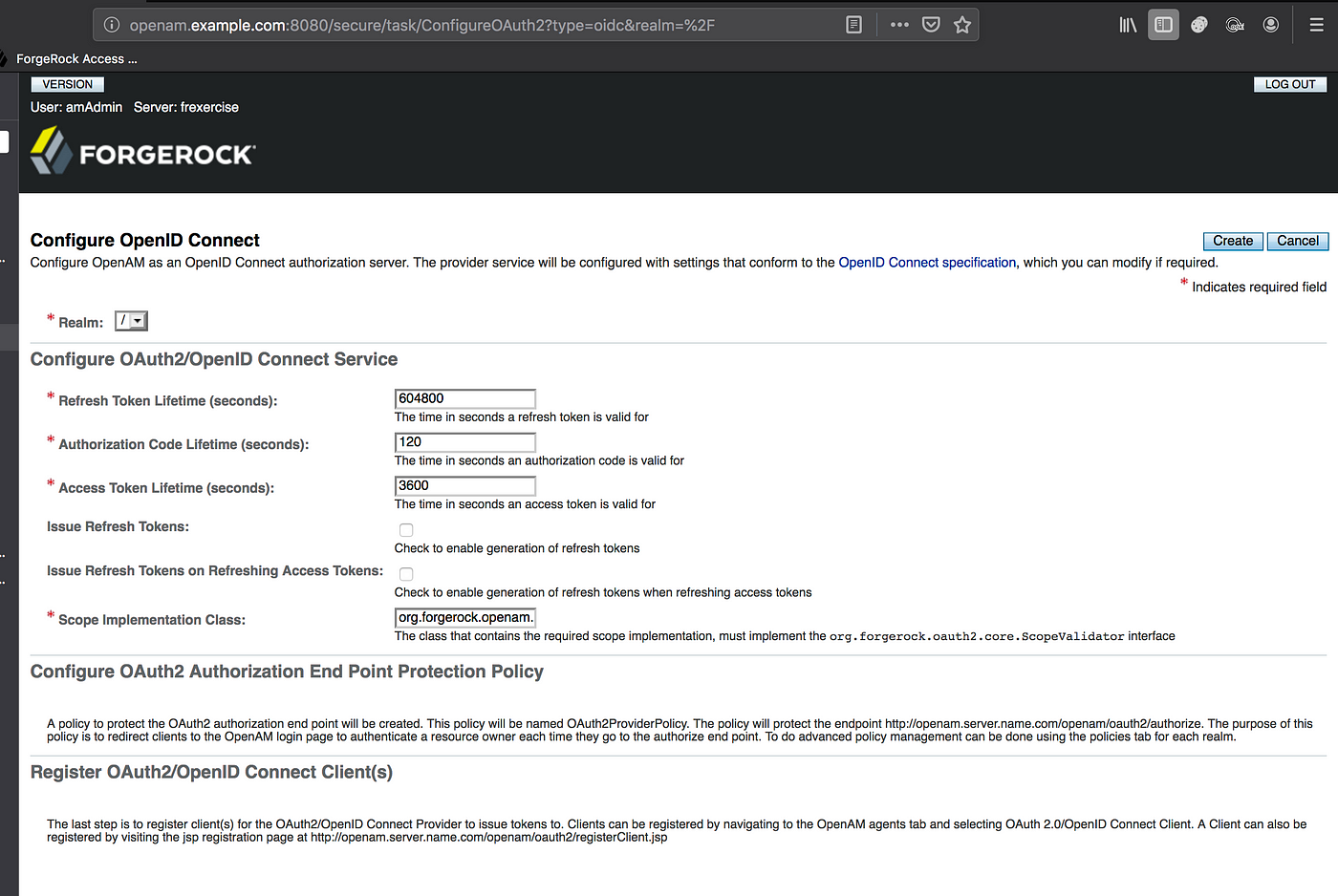Enable the Issue Refresh Tokens checkbox

(x=406, y=530)
